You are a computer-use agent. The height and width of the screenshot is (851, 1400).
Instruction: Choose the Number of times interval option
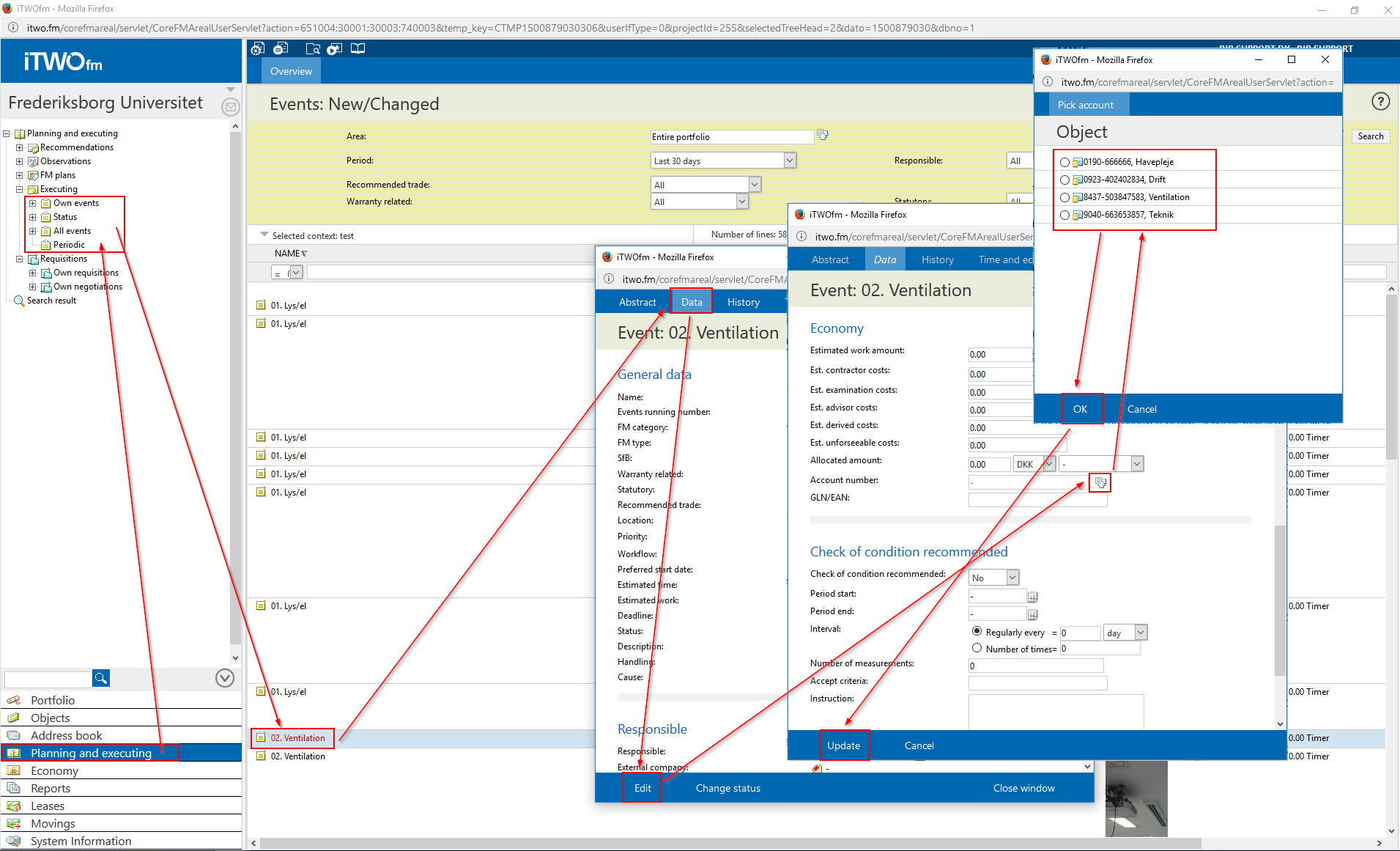[x=977, y=648]
